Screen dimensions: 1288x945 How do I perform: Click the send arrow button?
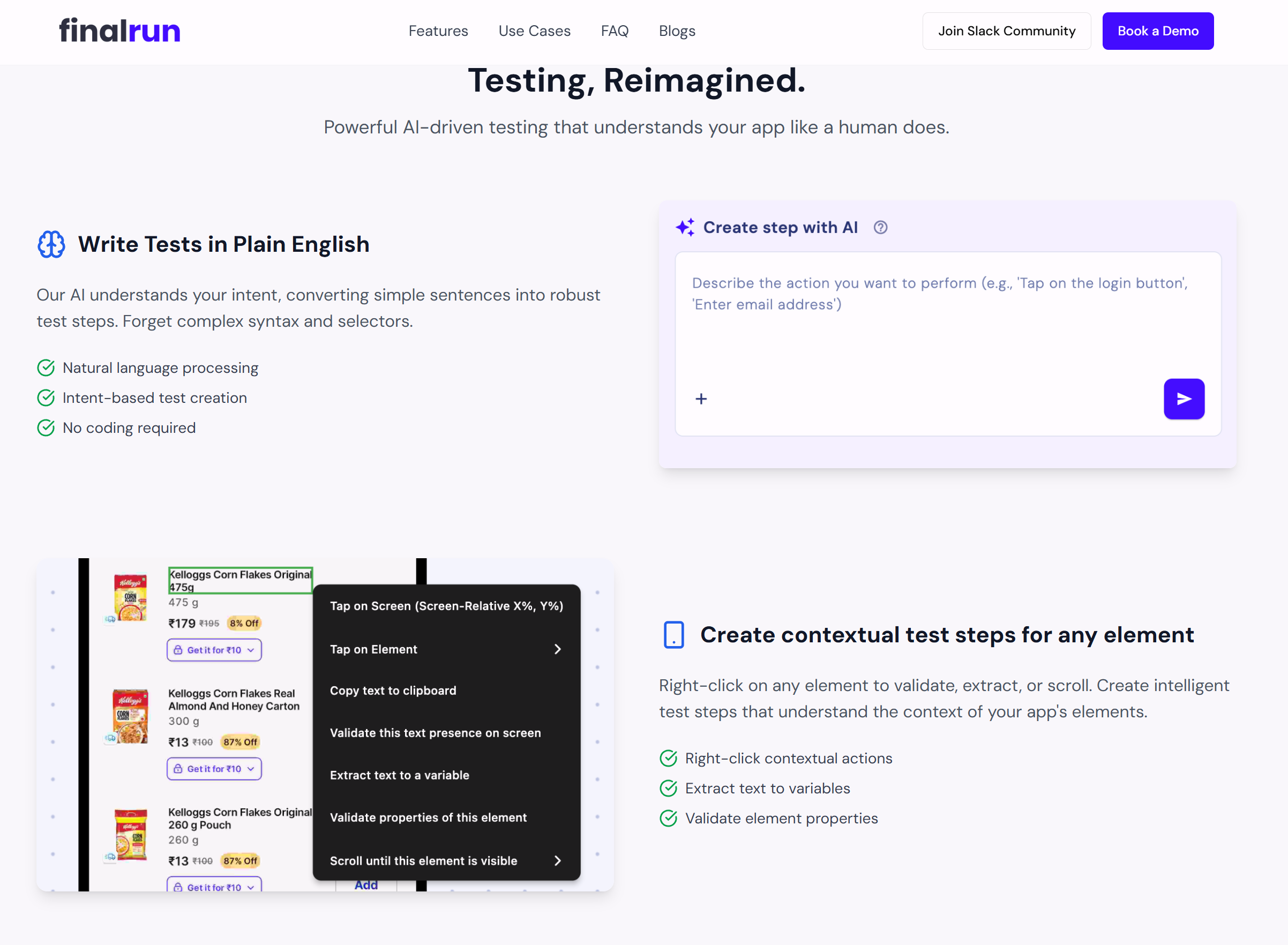tap(1184, 399)
